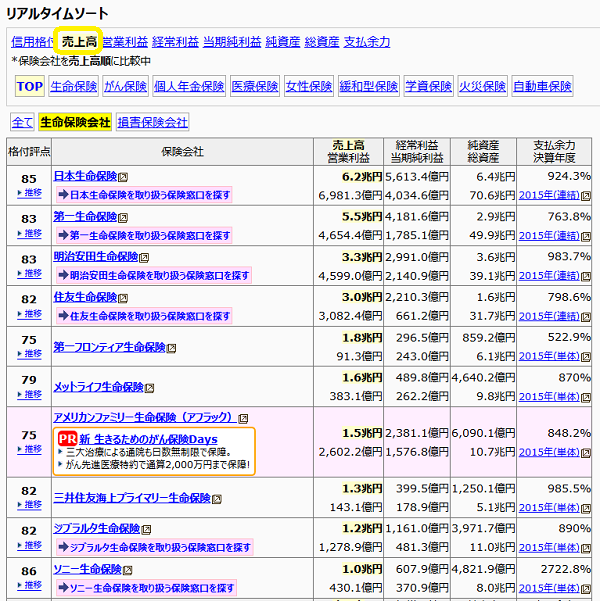
Task: Click external icon after 2015年(単体) in ジブラルタ row
Action: pyautogui.click(x=586, y=549)
